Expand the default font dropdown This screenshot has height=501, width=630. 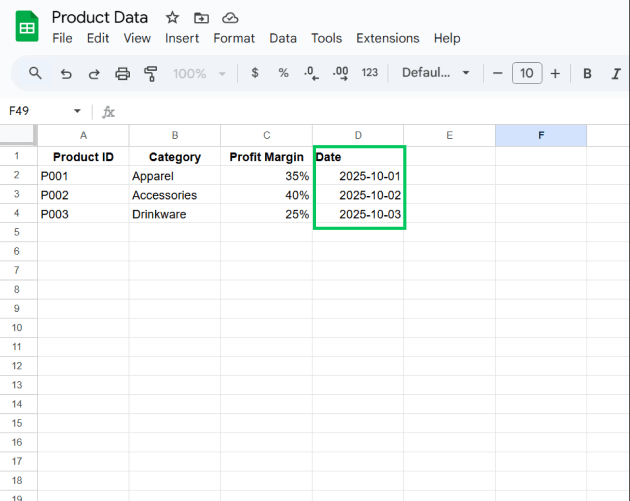tap(436, 73)
